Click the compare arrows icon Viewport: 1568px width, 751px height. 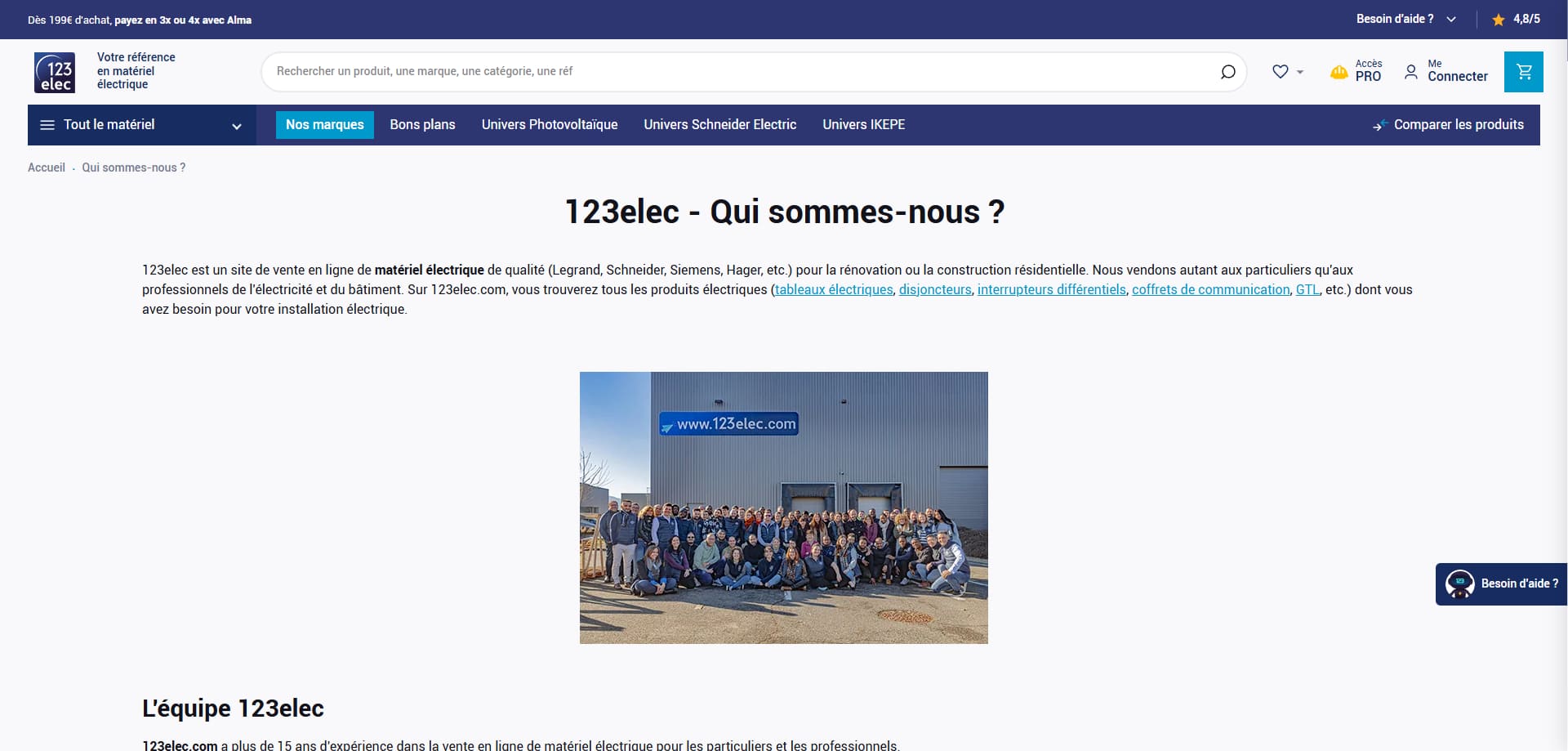[x=1380, y=125]
